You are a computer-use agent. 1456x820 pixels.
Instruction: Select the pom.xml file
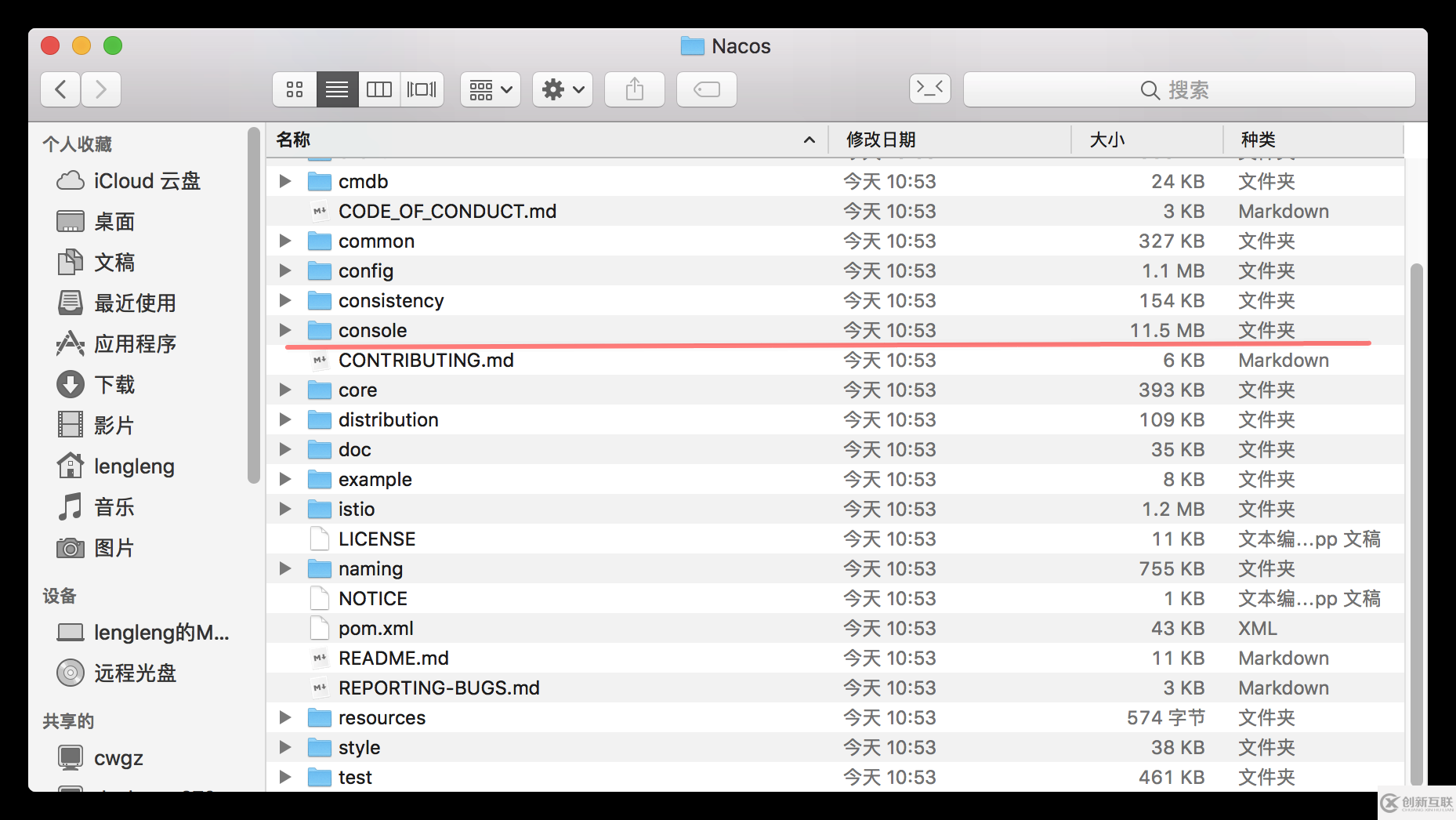(835, 628)
